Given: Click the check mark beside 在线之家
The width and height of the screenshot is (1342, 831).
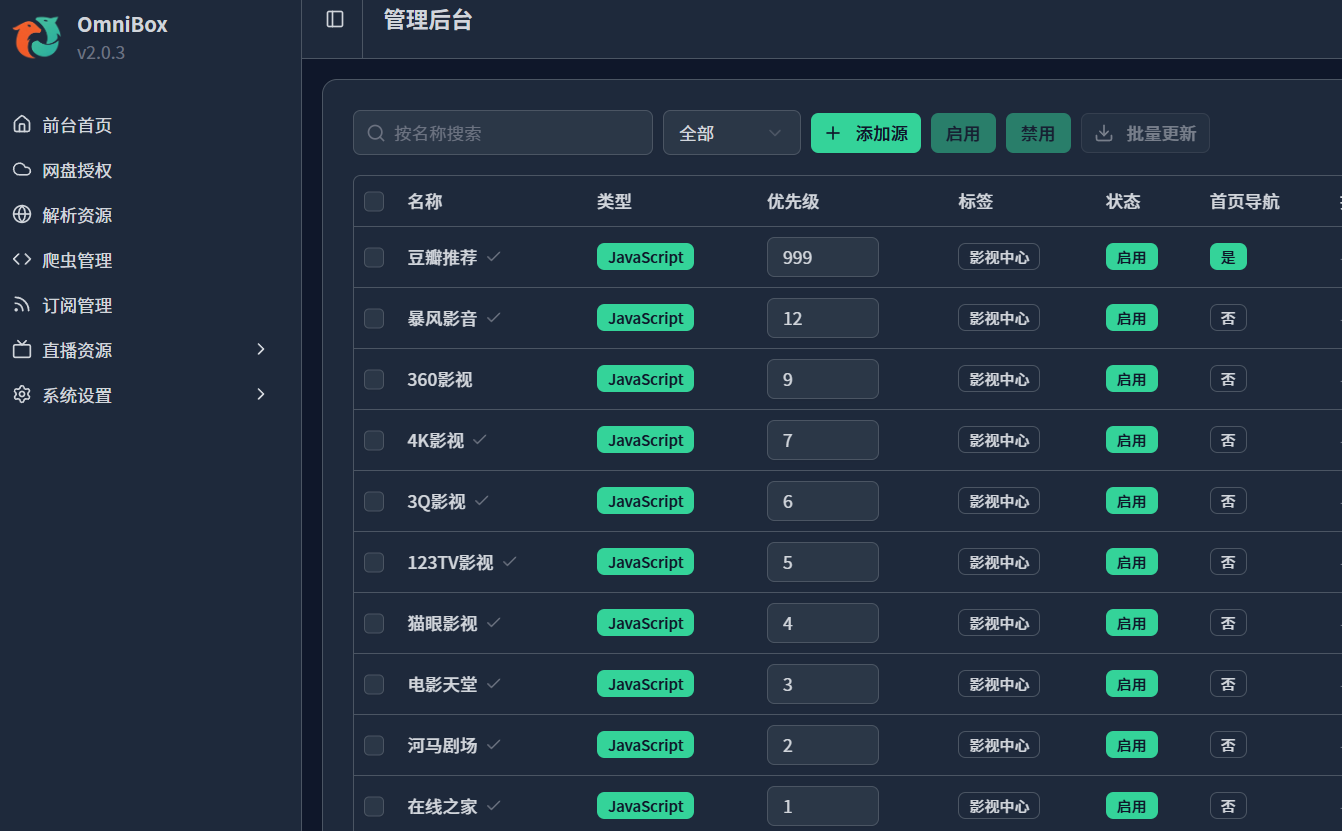Looking at the screenshot, I should tap(493, 806).
